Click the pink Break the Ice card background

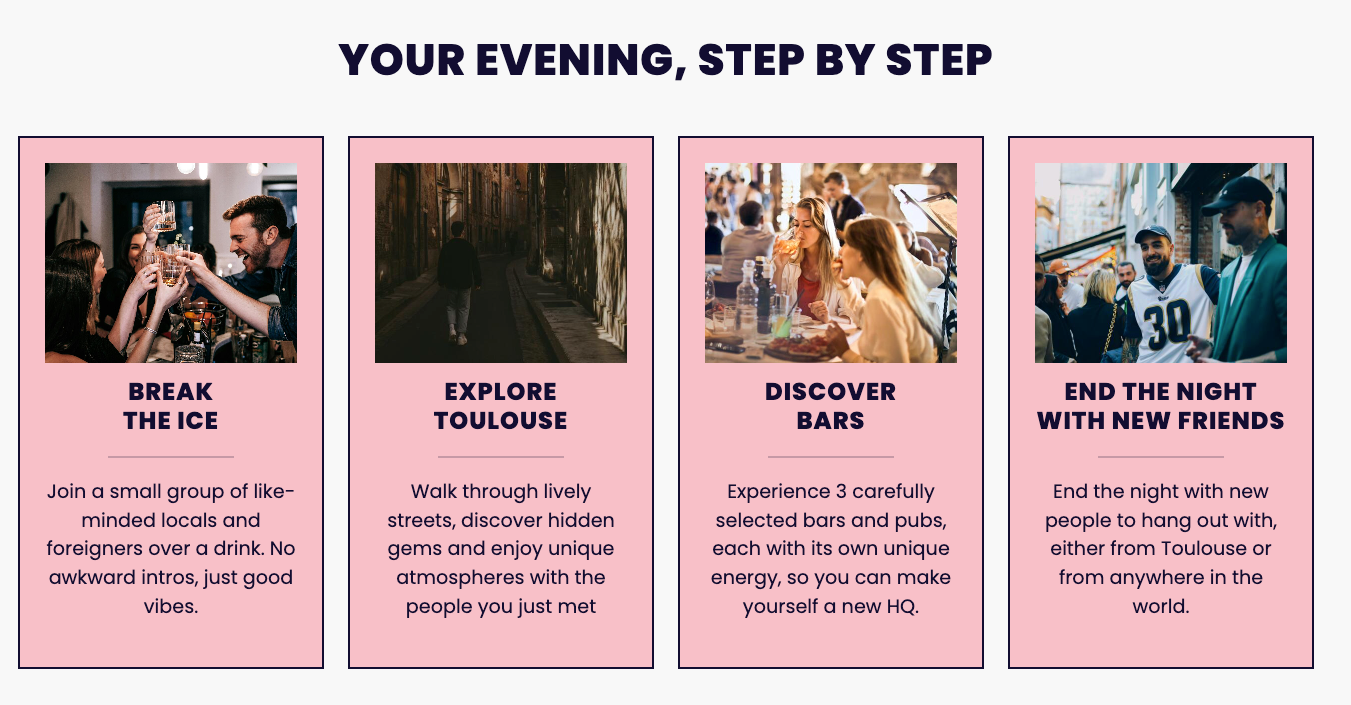(171, 643)
